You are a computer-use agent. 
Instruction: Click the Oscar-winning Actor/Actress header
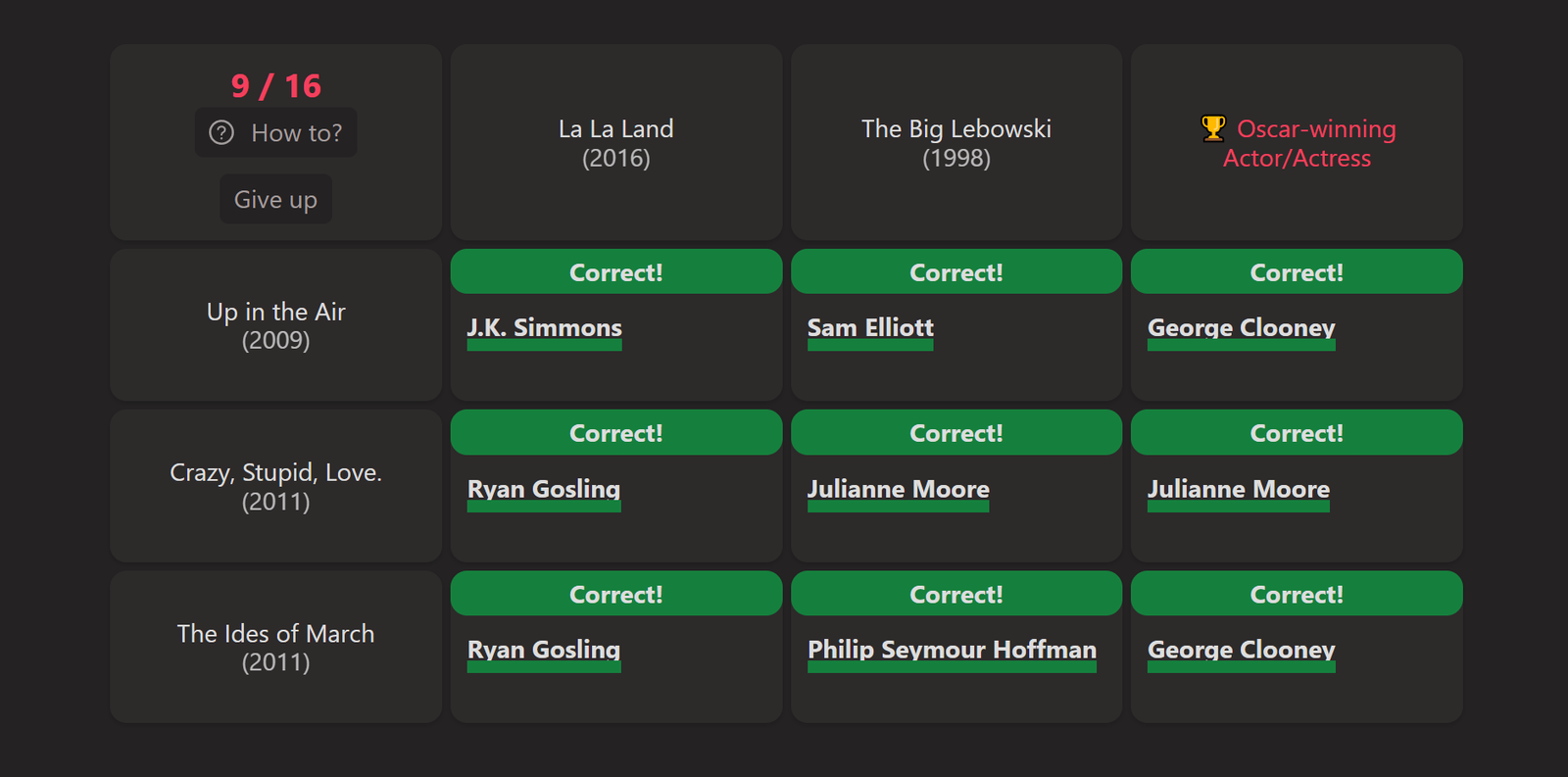[x=1297, y=143]
